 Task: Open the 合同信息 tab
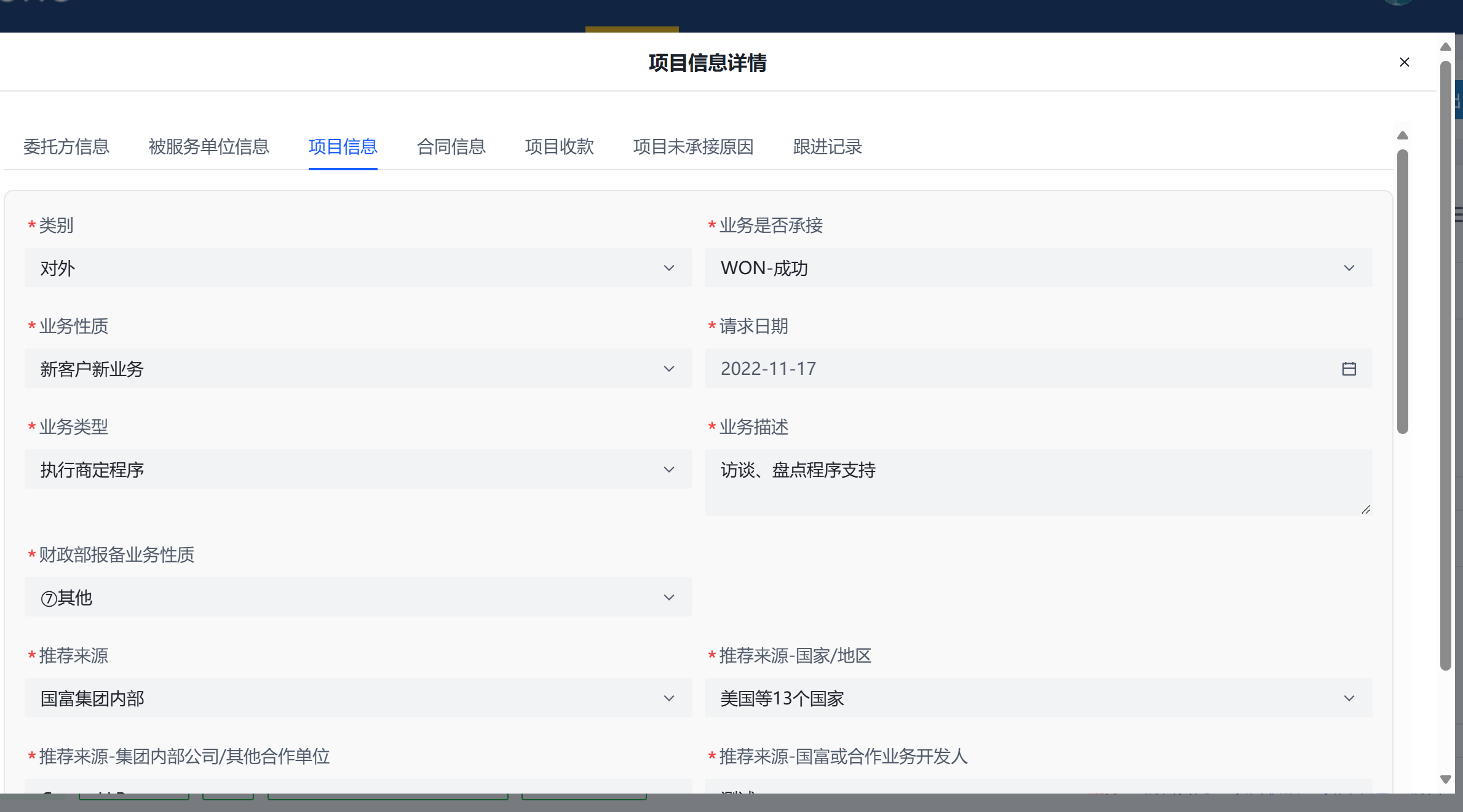point(451,147)
